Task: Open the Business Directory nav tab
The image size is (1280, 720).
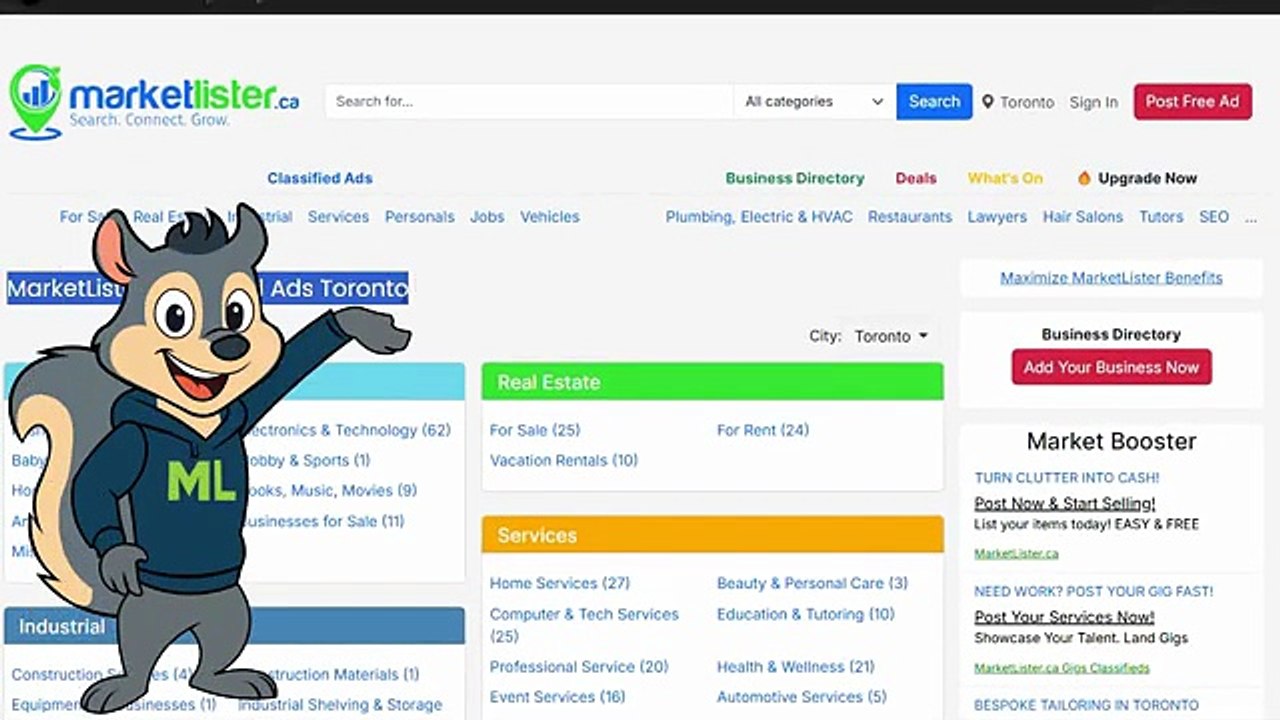Action: [795, 178]
